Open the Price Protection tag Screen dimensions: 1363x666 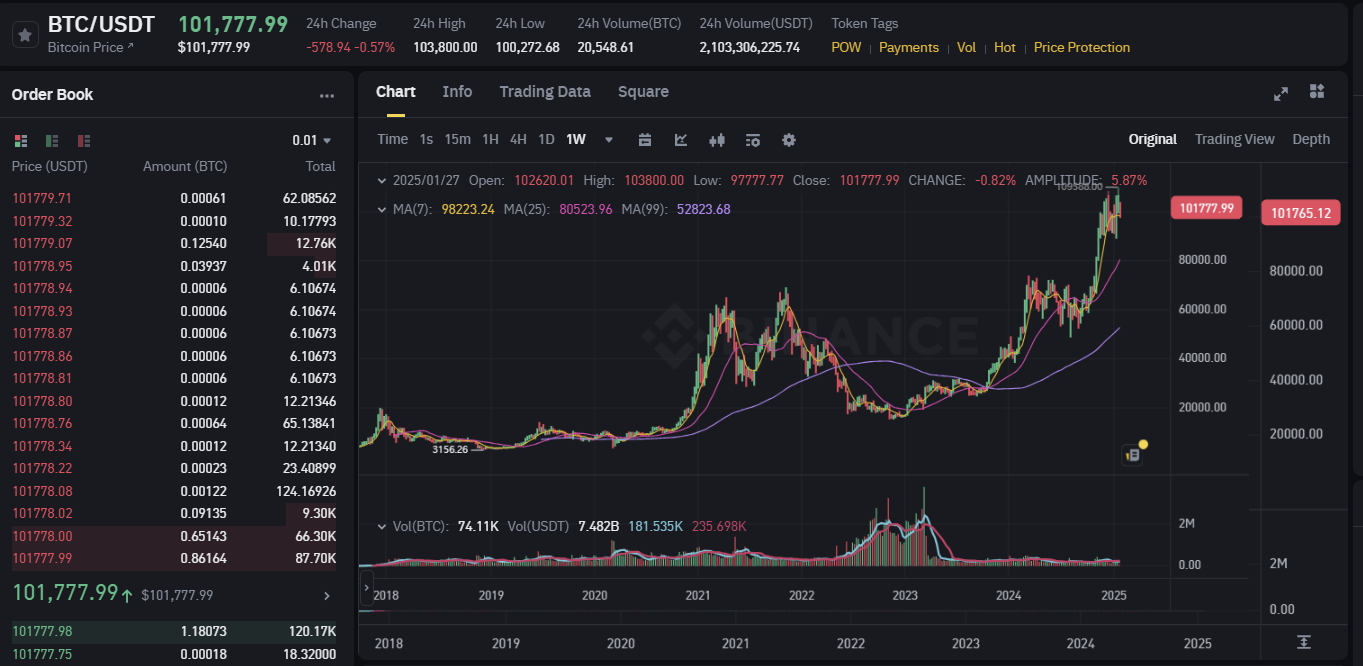(x=1082, y=47)
